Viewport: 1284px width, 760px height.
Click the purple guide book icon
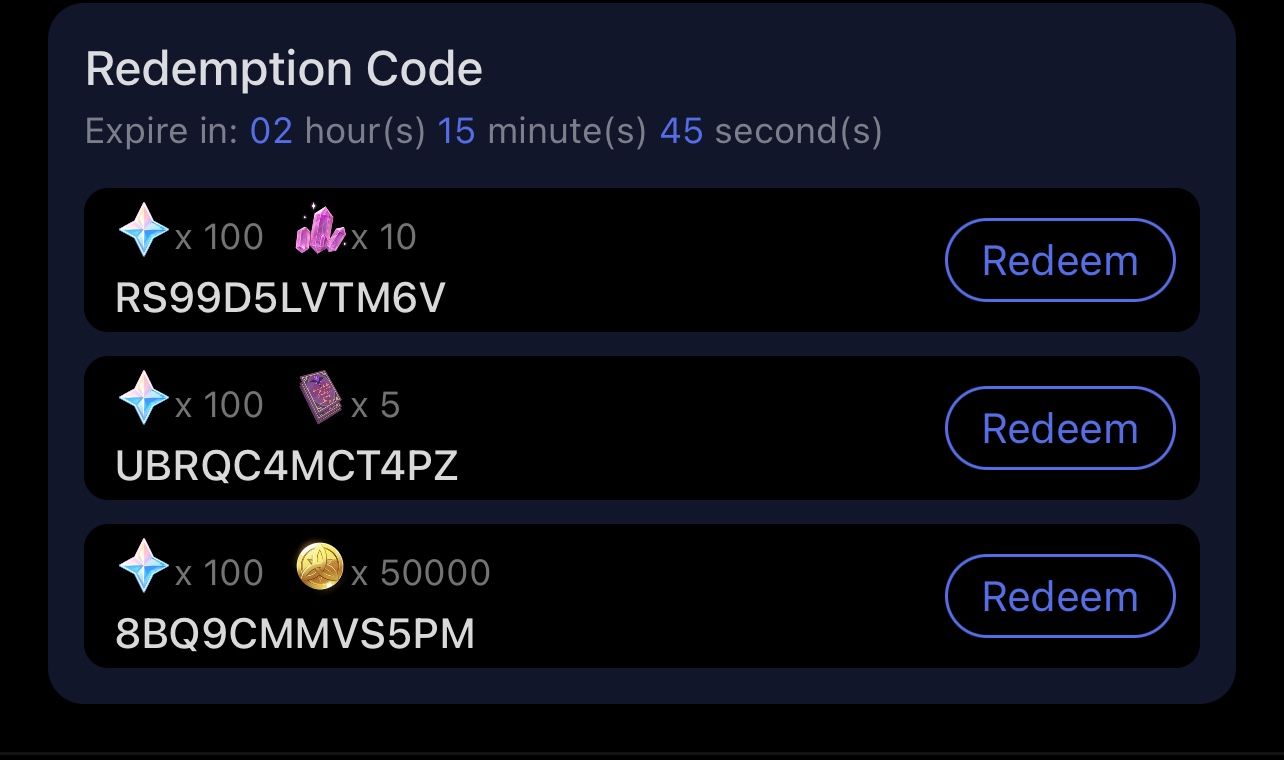320,398
